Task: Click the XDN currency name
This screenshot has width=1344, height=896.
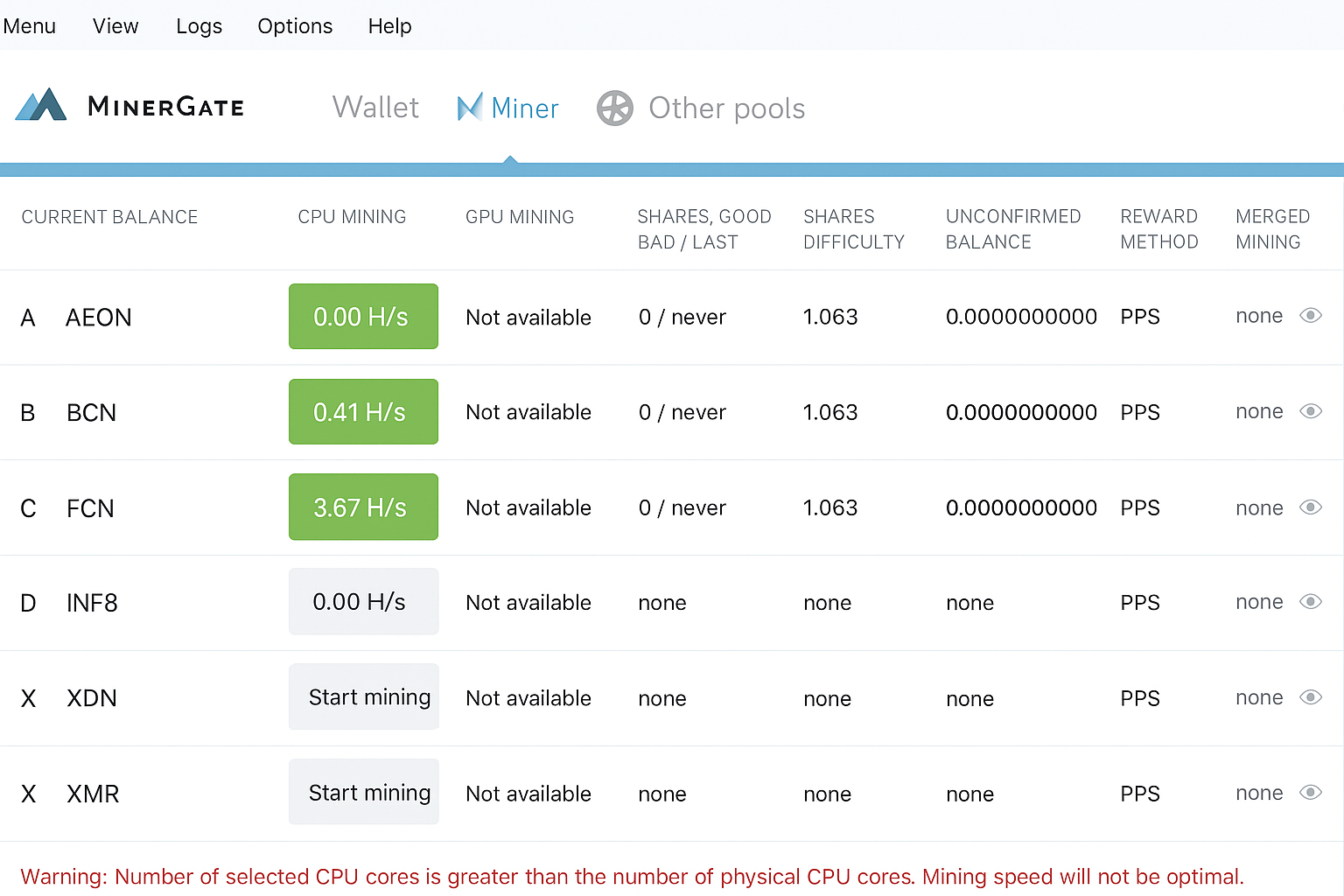Action: tap(92, 698)
